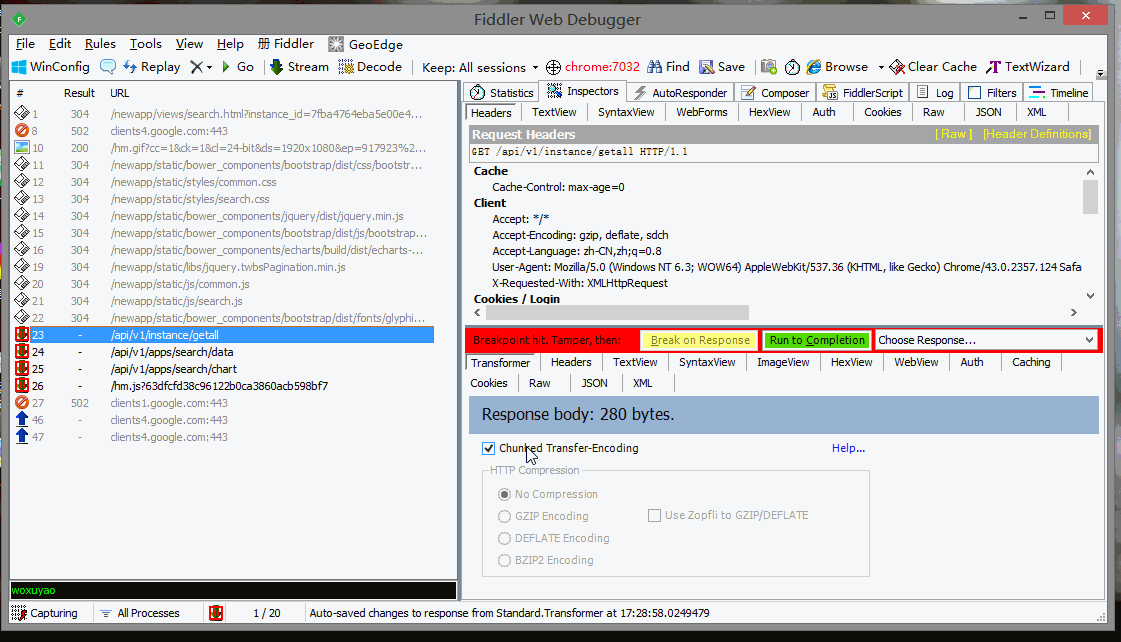The width and height of the screenshot is (1121, 642).
Task: Open WinConfig from the toolbar
Action: tap(51, 66)
